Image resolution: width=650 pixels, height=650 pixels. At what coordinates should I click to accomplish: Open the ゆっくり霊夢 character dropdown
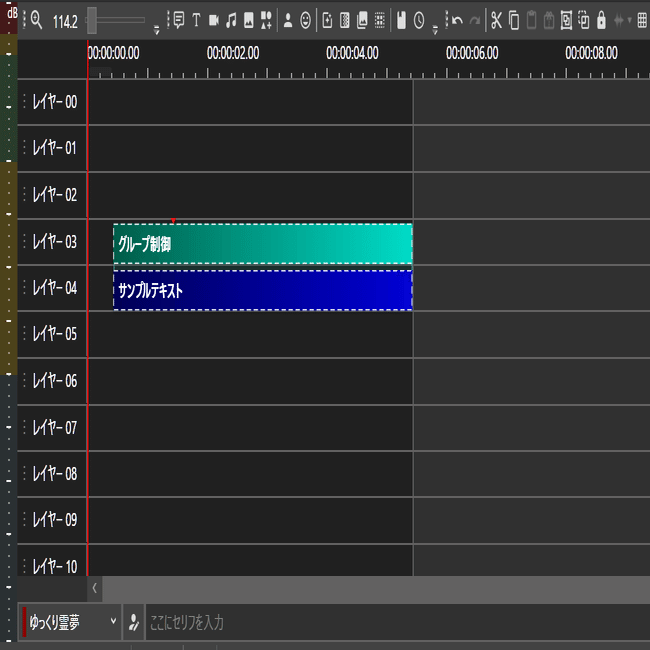(x=70, y=622)
